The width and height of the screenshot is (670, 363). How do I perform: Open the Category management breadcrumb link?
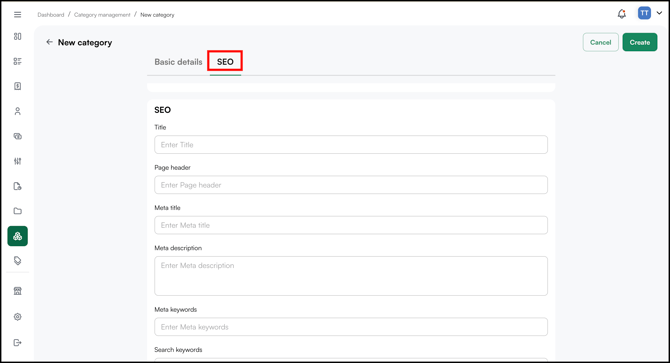click(x=102, y=15)
